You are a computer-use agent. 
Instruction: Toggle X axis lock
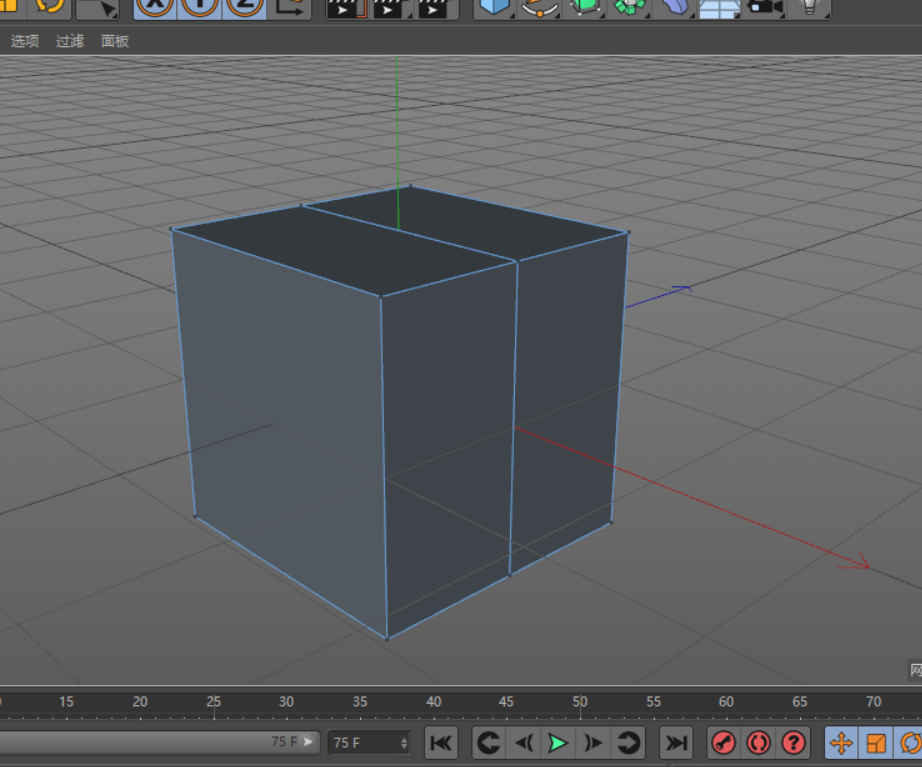(155, 7)
